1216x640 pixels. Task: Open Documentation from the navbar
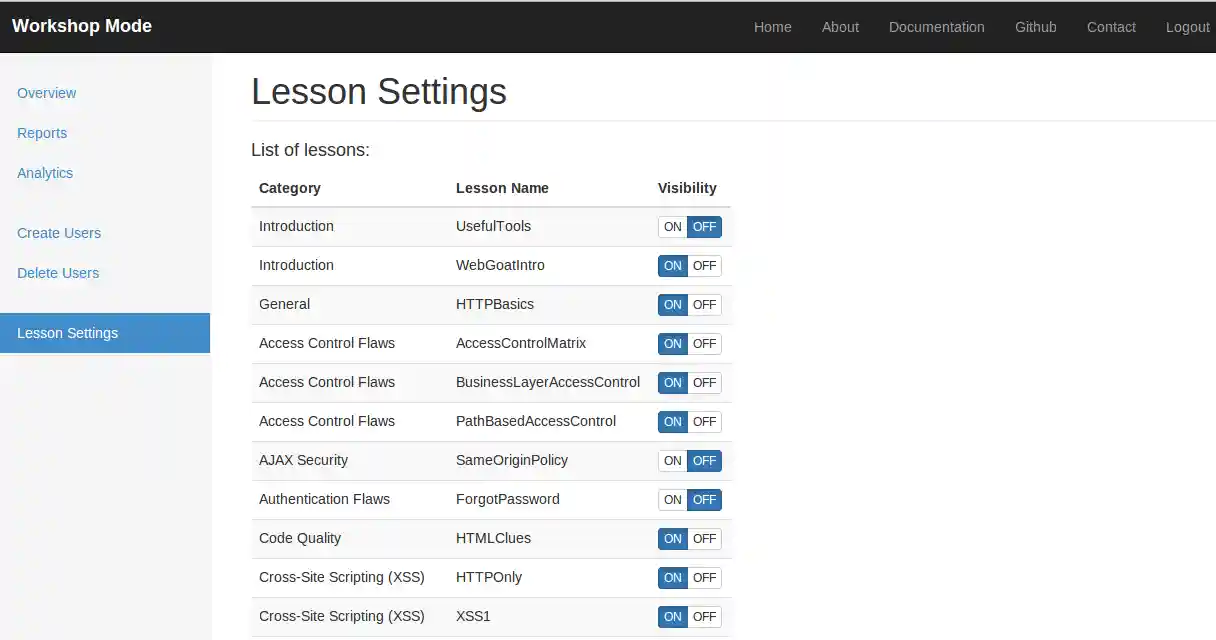click(936, 27)
